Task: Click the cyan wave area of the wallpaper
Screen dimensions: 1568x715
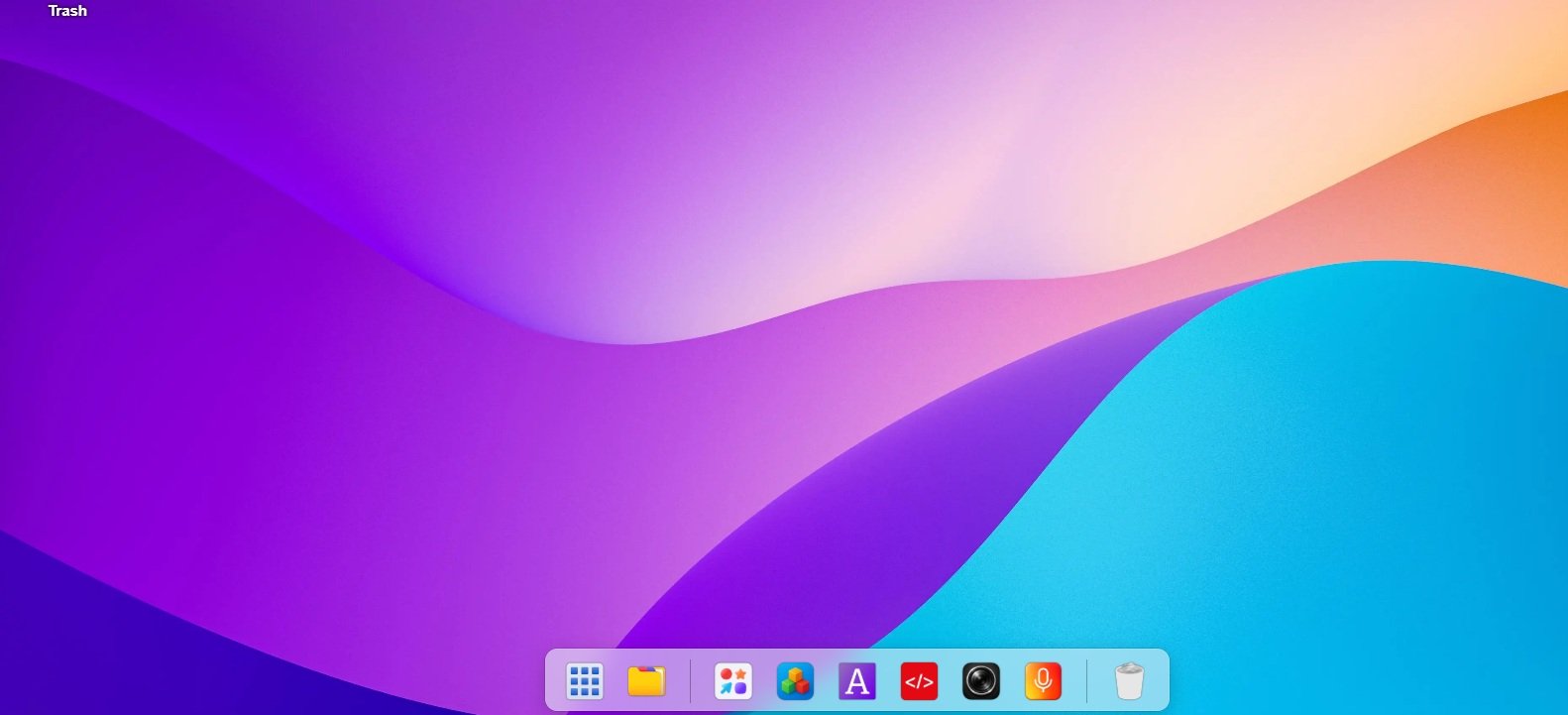Action: pyautogui.click(x=1338, y=476)
